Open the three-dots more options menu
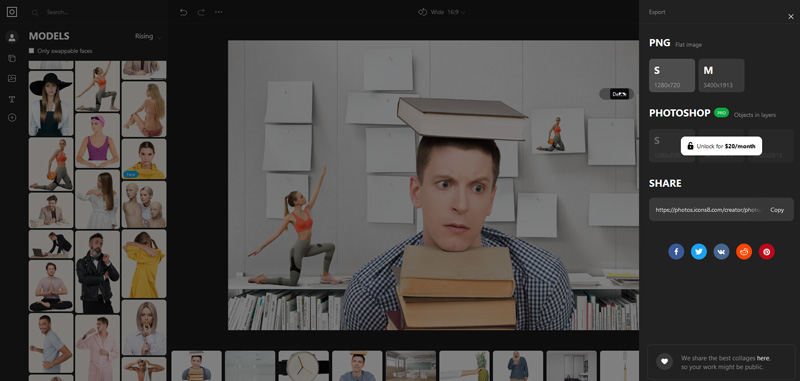800x381 pixels. pyautogui.click(x=218, y=12)
